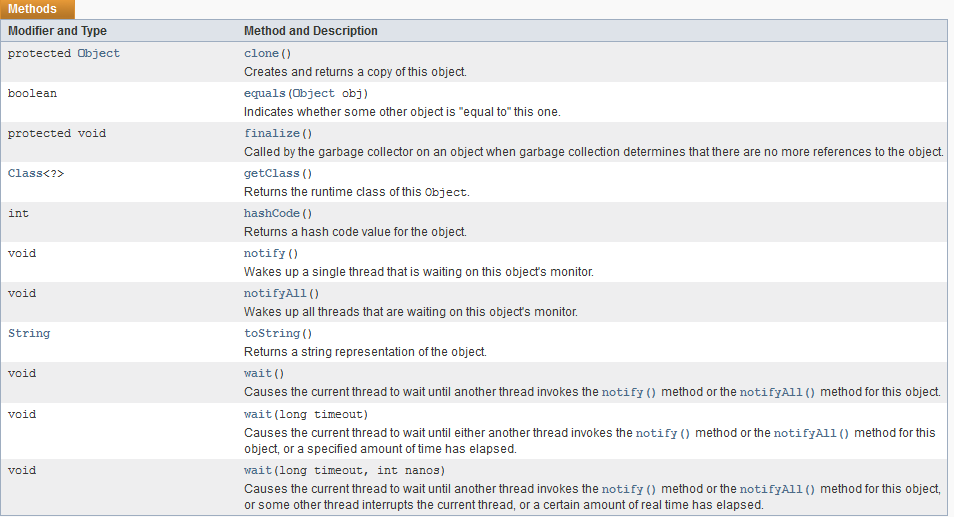The width and height of the screenshot is (954, 517).
Task: Go to the hashCode() method
Action: click(x=272, y=213)
